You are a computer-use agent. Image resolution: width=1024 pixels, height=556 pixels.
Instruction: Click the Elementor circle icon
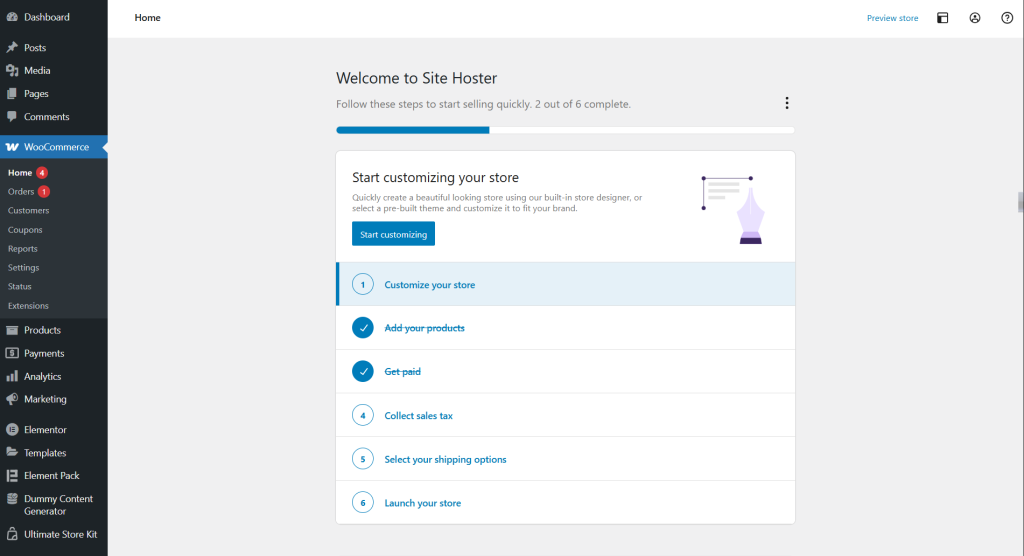[12, 429]
